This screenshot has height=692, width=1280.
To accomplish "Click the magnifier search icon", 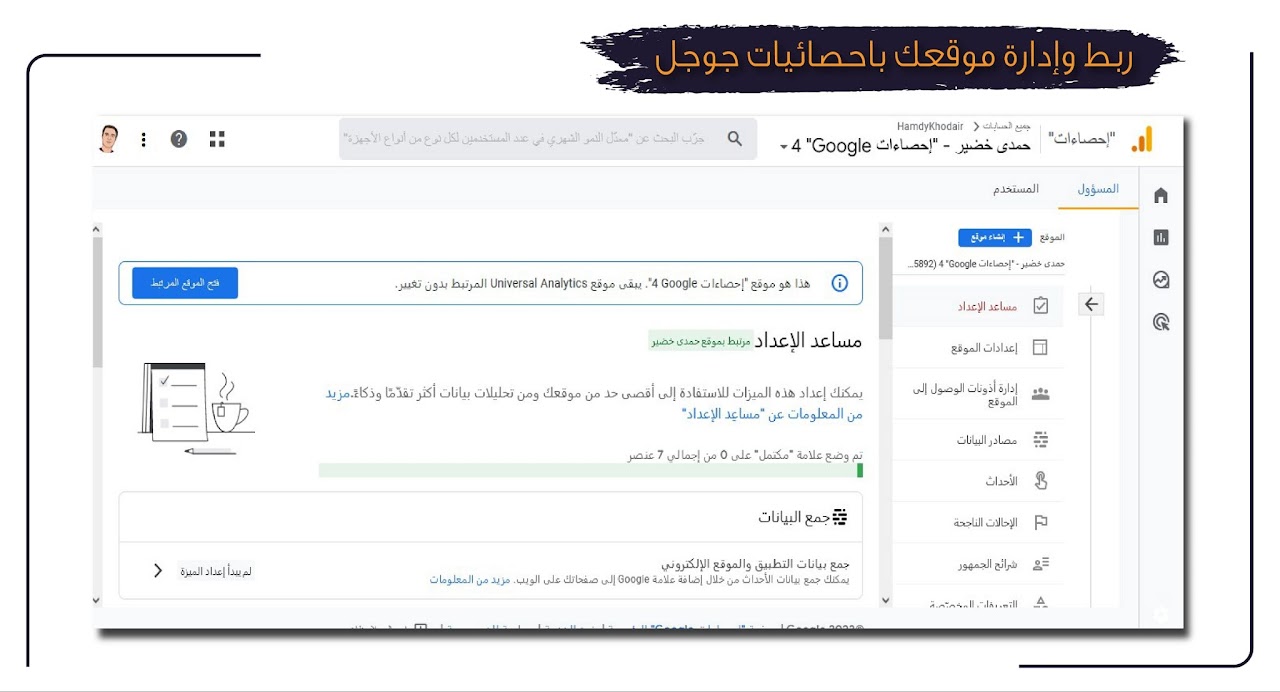I will 735,139.
